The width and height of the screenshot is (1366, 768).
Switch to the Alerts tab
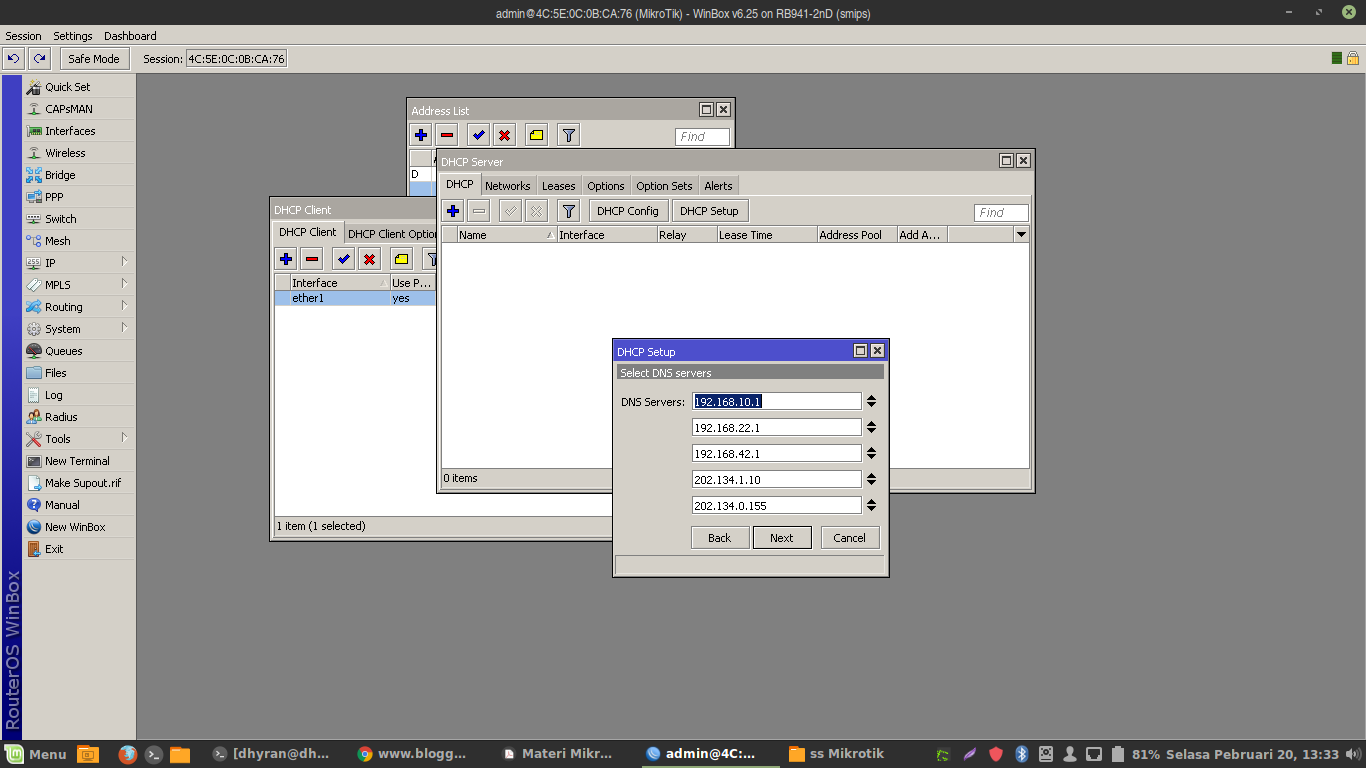tap(718, 186)
